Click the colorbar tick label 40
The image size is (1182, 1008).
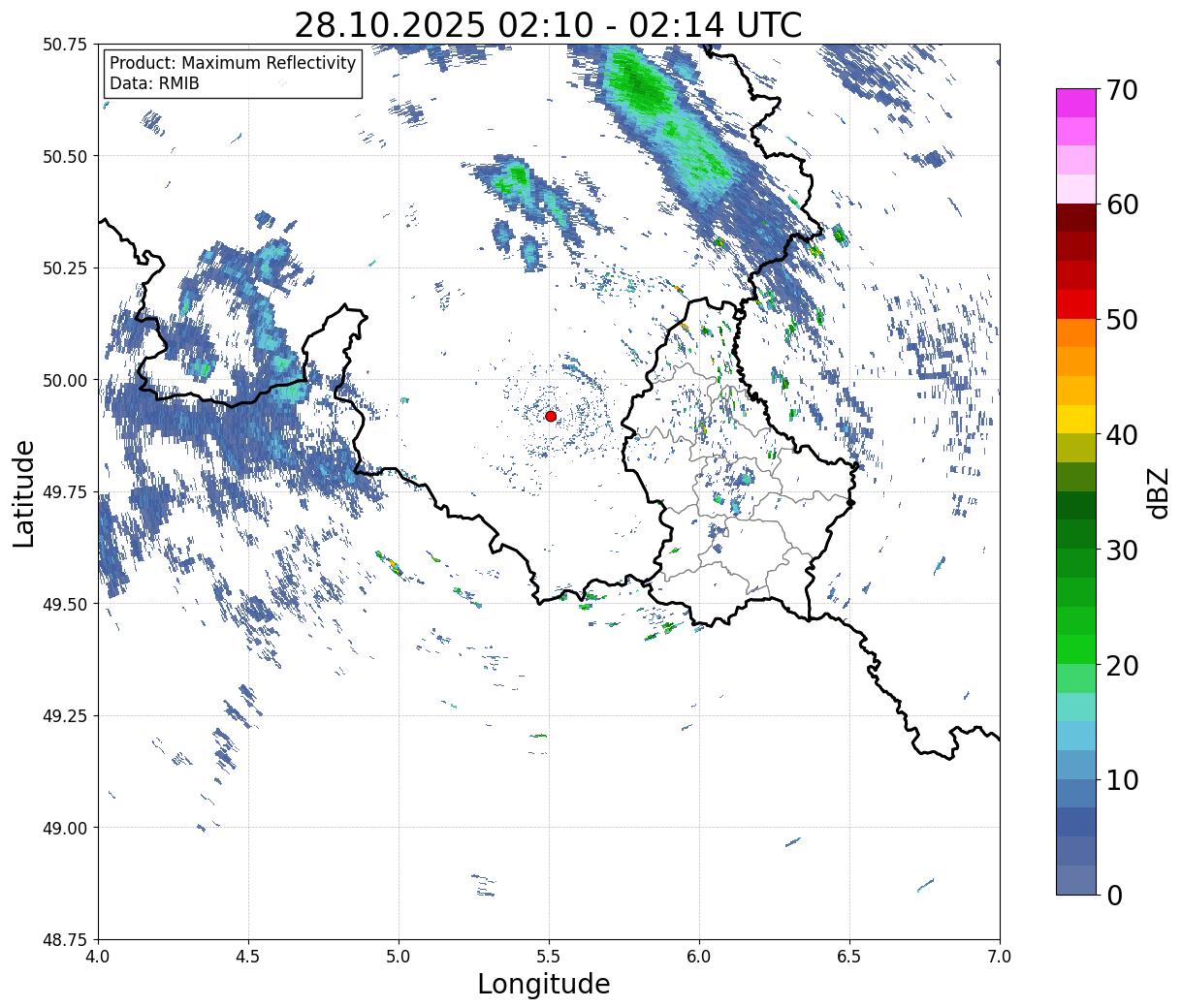tap(1121, 435)
